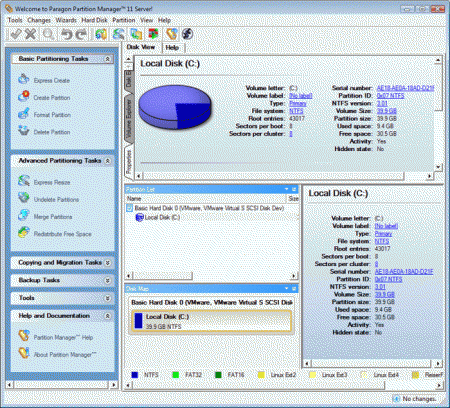This screenshot has height=408, width=450.
Task: Expand the Copying and Migration Tasks section
Action: [107, 263]
